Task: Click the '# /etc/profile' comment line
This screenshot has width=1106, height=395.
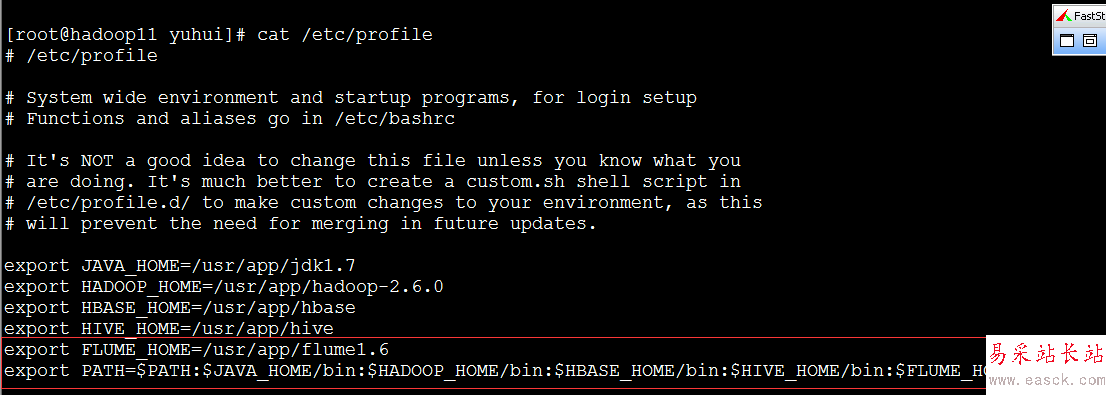Action: pos(81,56)
